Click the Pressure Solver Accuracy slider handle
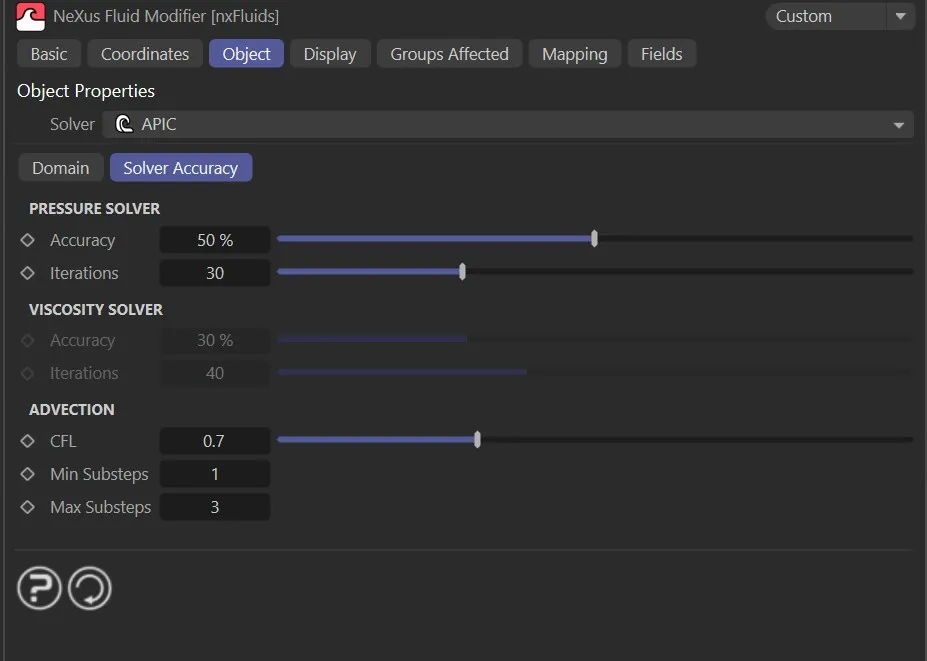 pyautogui.click(x=595, y=239)
